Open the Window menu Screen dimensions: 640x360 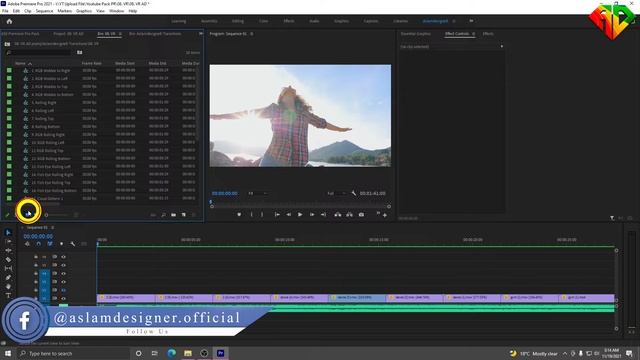[x=116, y=11]
